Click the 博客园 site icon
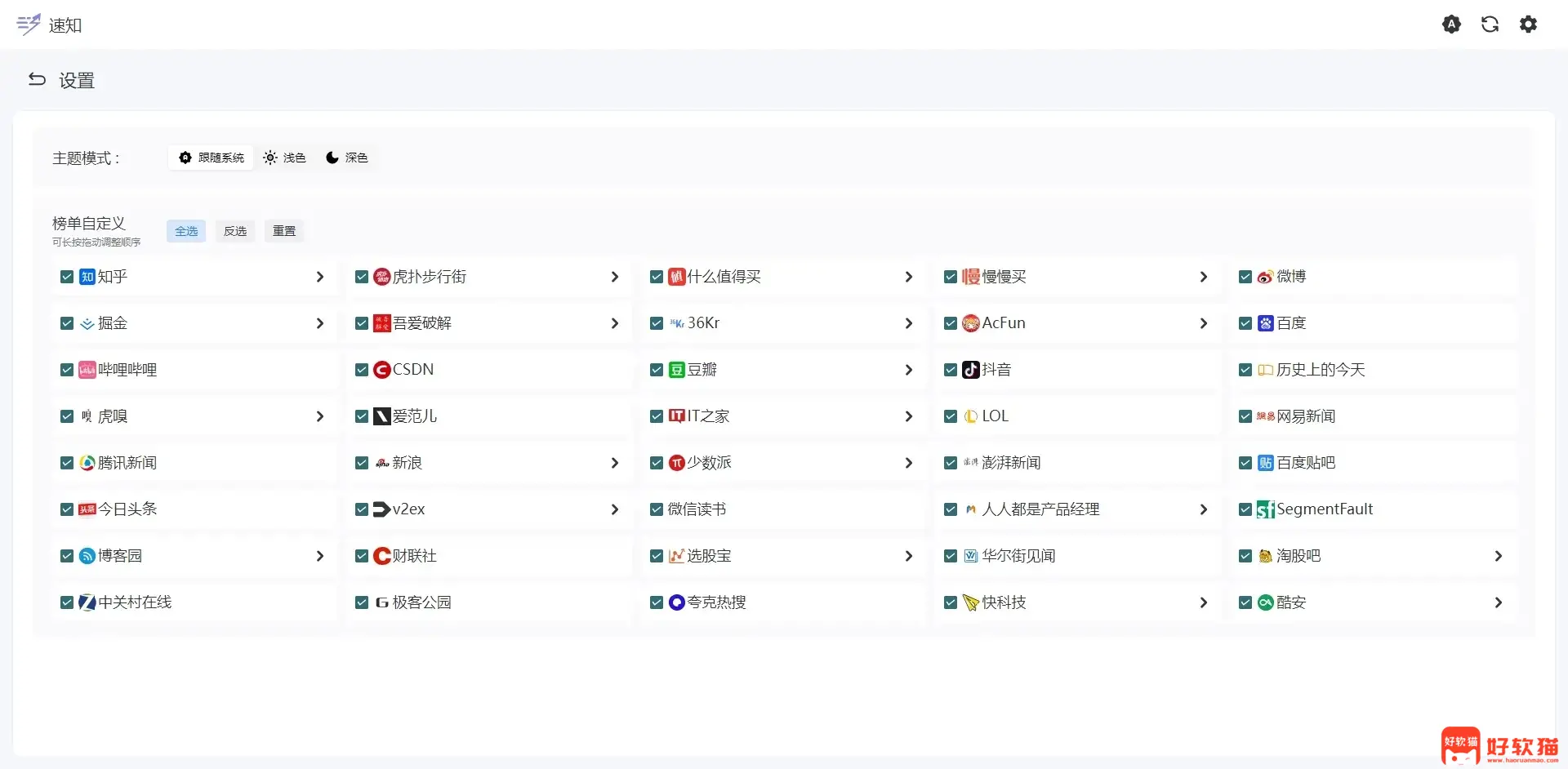1568x769 pixels. click(87, 556)
